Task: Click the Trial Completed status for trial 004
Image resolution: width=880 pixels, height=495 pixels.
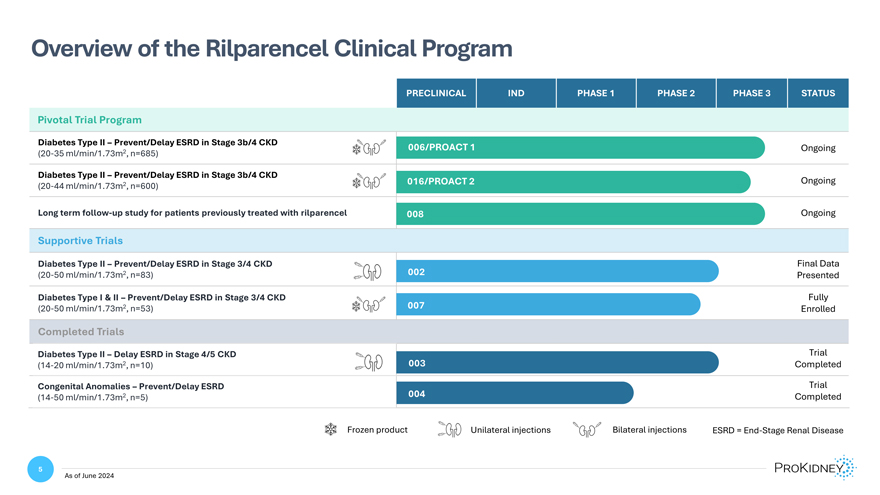Action: (x=818, y=391)
